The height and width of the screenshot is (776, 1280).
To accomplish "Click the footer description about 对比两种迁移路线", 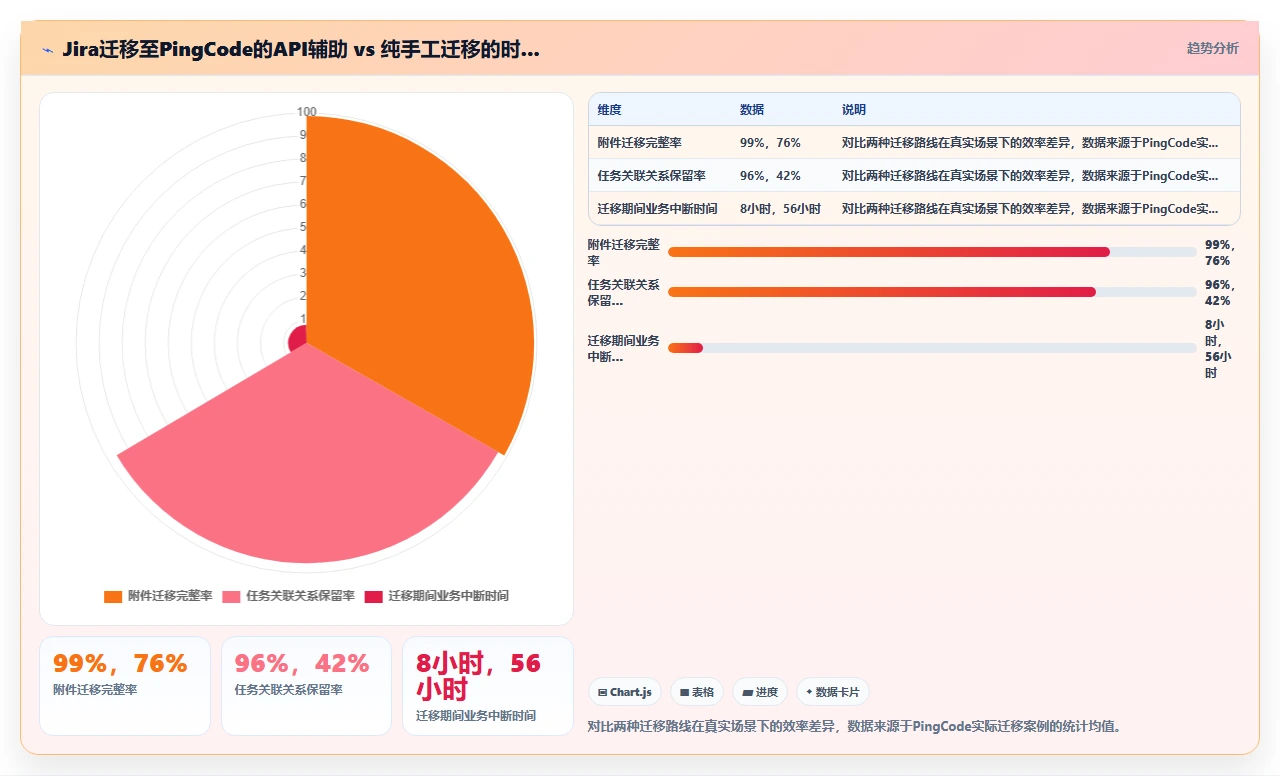I will pyautogui.click(x=855, y=726).
